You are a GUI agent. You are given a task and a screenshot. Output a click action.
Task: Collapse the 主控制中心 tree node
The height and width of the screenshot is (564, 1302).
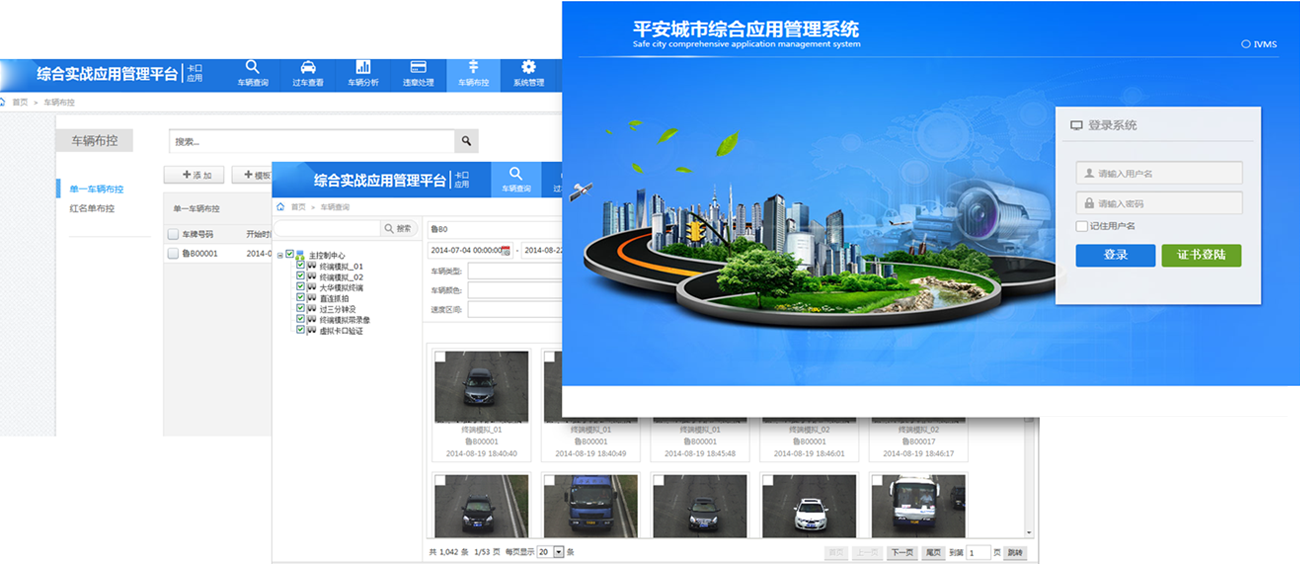point(280,255)
